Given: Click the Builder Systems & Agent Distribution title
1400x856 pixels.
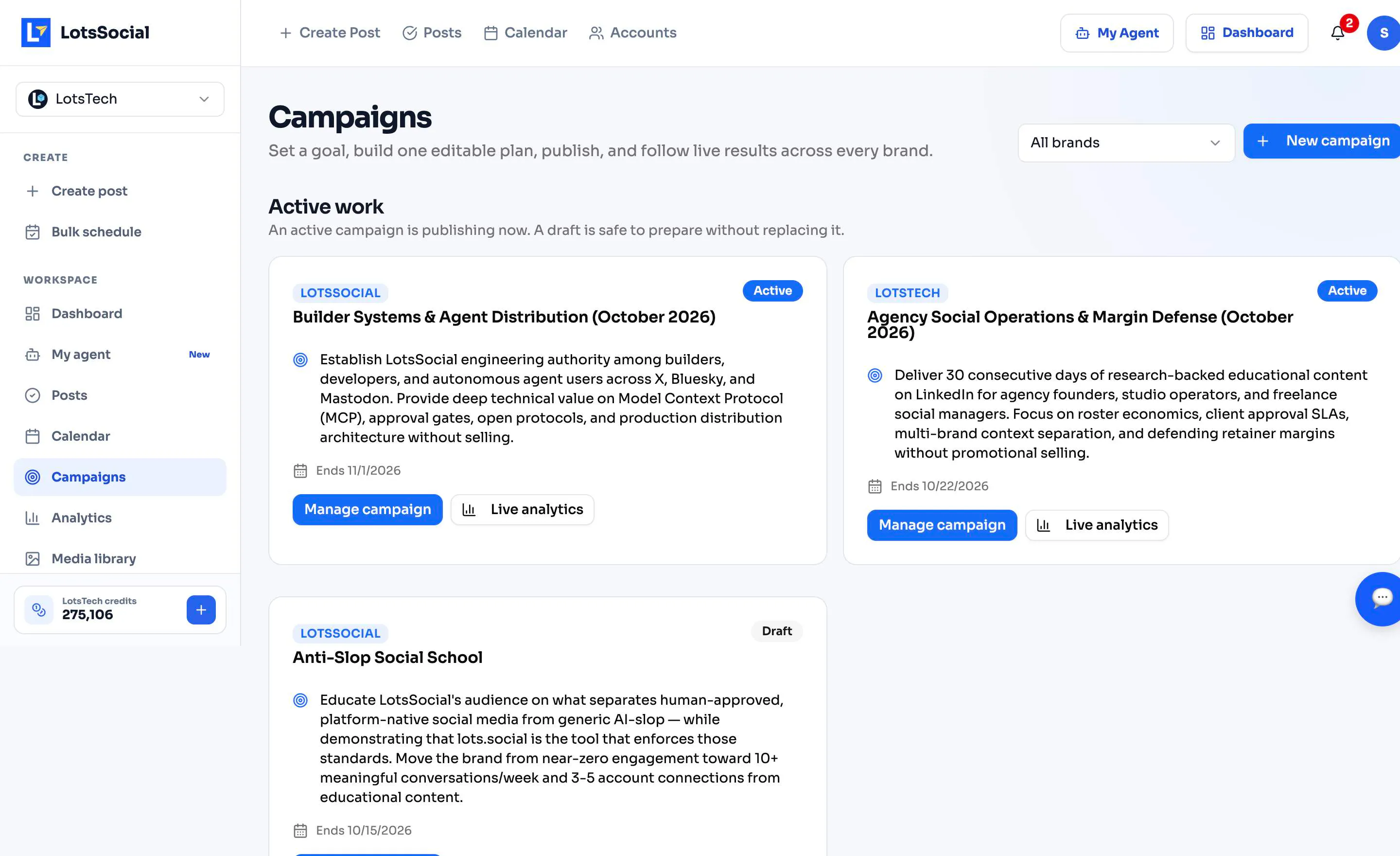Looking at the screenshot, I should [504, 317].
